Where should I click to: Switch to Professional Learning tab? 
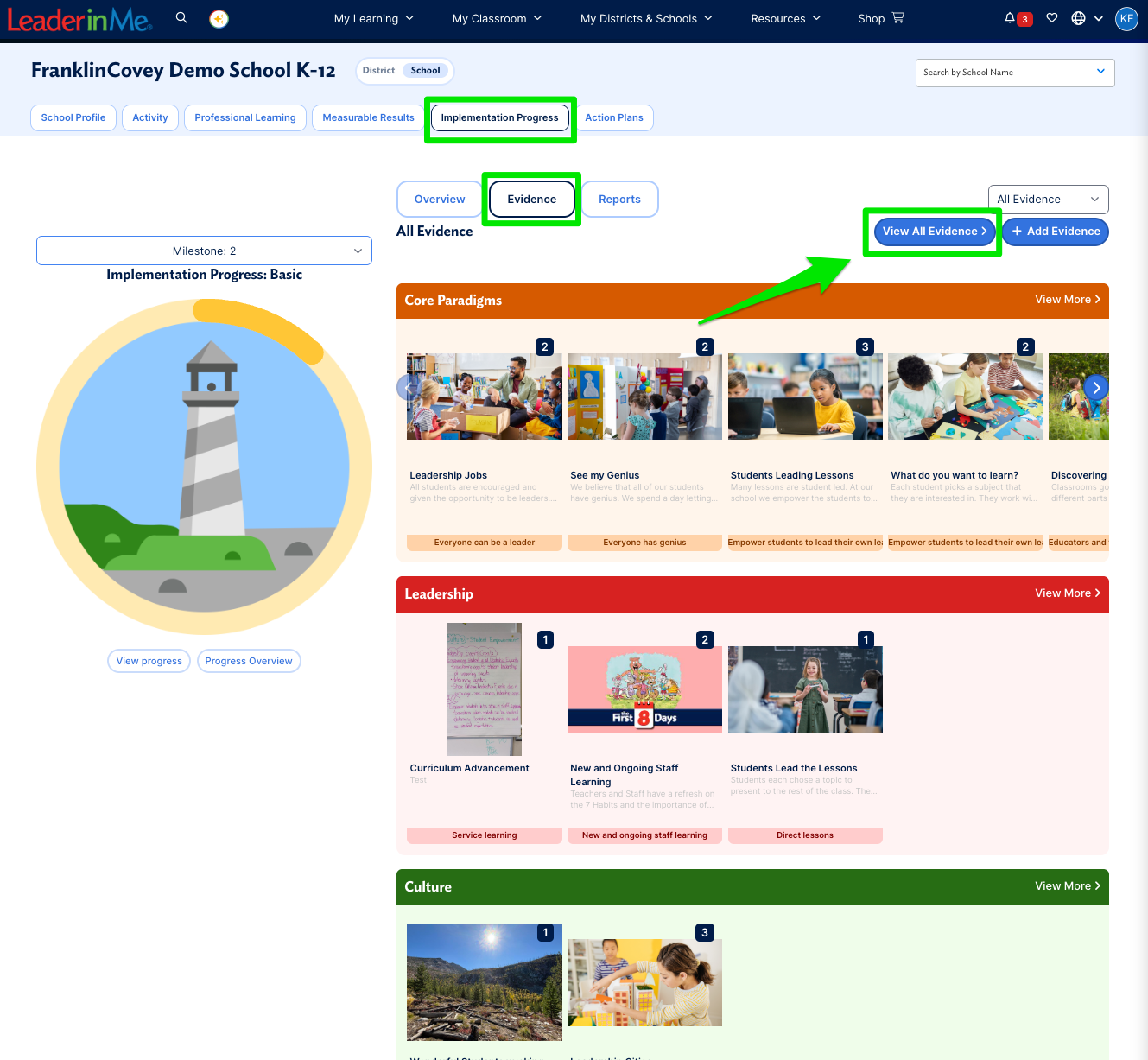245,117
